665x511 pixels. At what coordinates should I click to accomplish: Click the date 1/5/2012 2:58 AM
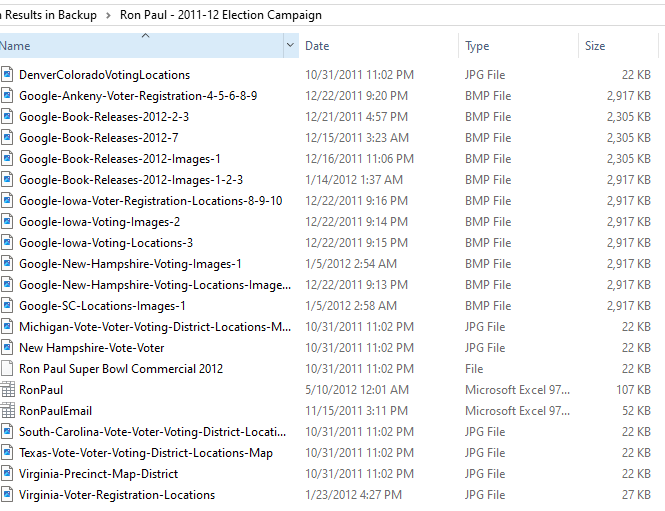[x=351, y=306]
